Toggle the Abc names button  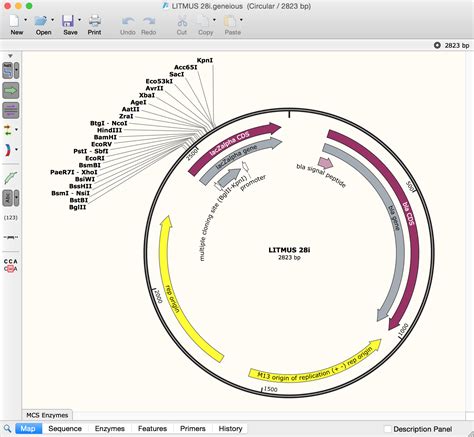click(x=8, y=198)
